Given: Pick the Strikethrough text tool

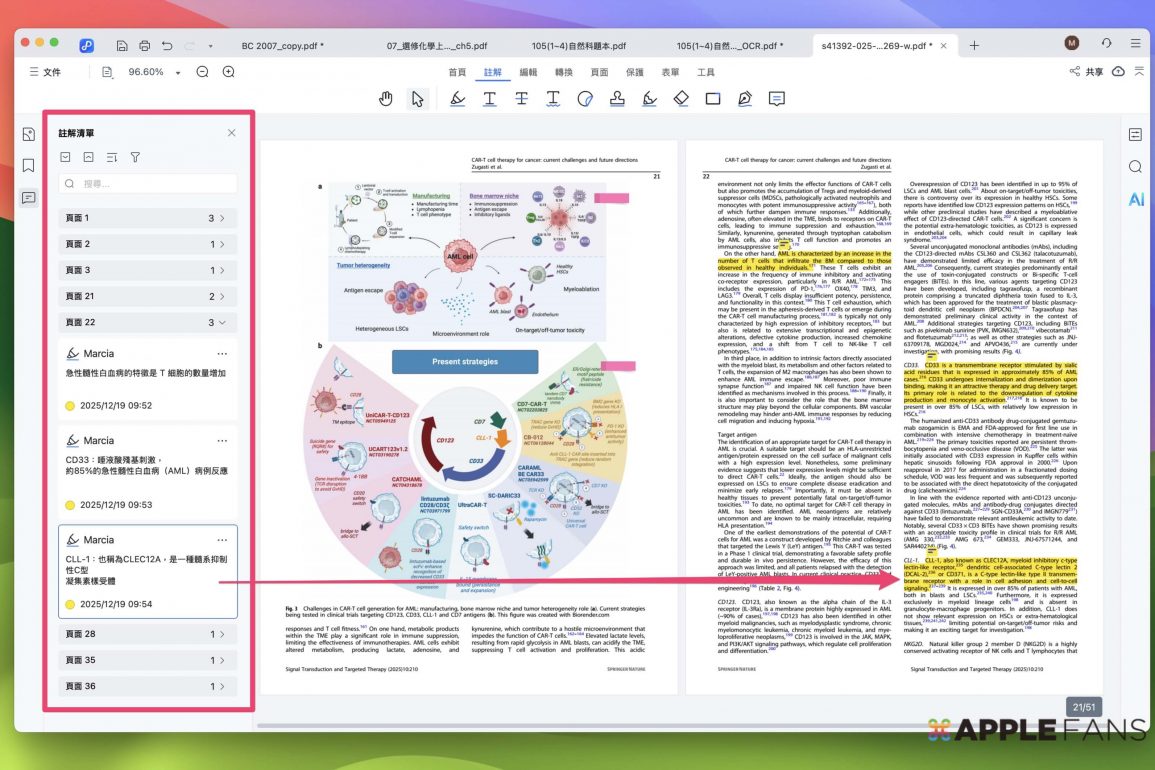Looking at the screenshot, I should [521, 98].
